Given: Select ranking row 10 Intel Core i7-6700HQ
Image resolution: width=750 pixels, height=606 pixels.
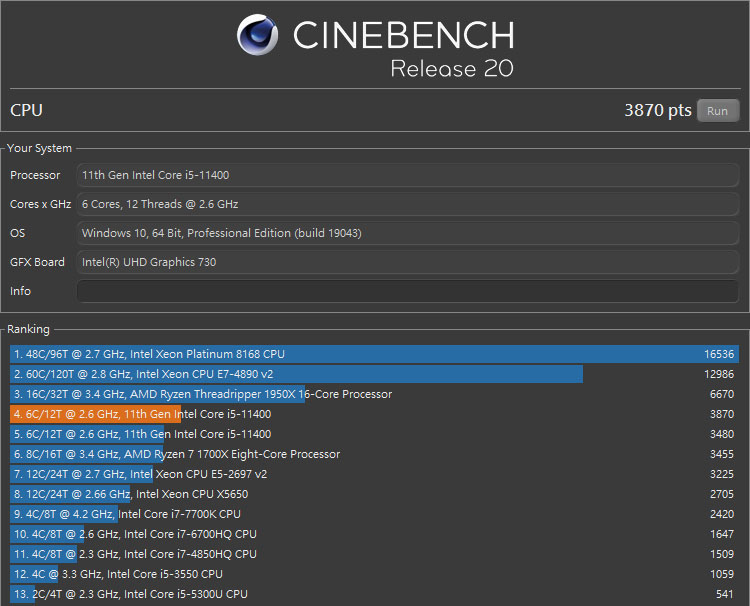Looking at the screenshot, I should click(375, 534).
